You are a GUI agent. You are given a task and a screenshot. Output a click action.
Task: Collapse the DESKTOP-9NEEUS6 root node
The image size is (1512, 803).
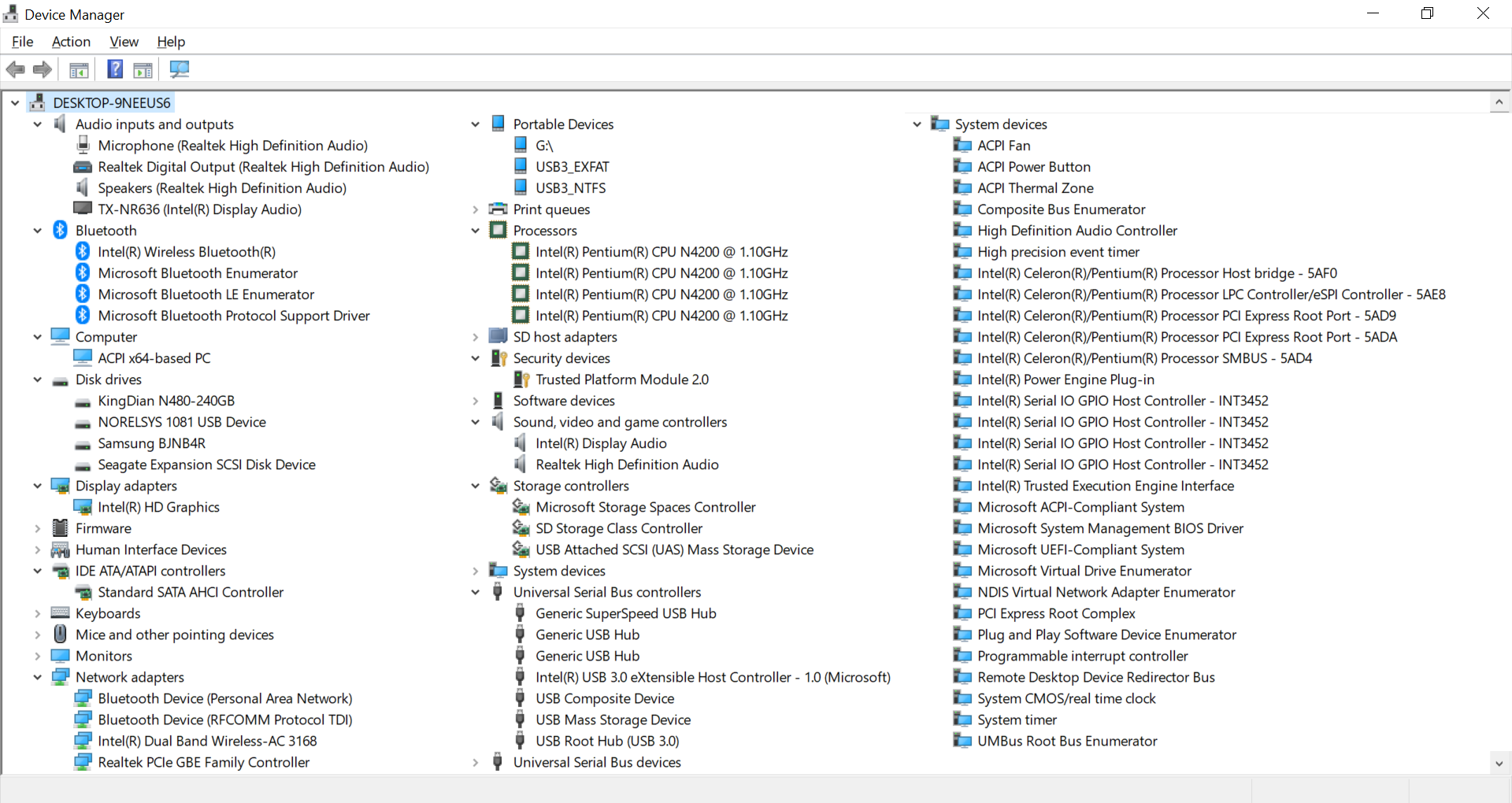coord(15,103)
